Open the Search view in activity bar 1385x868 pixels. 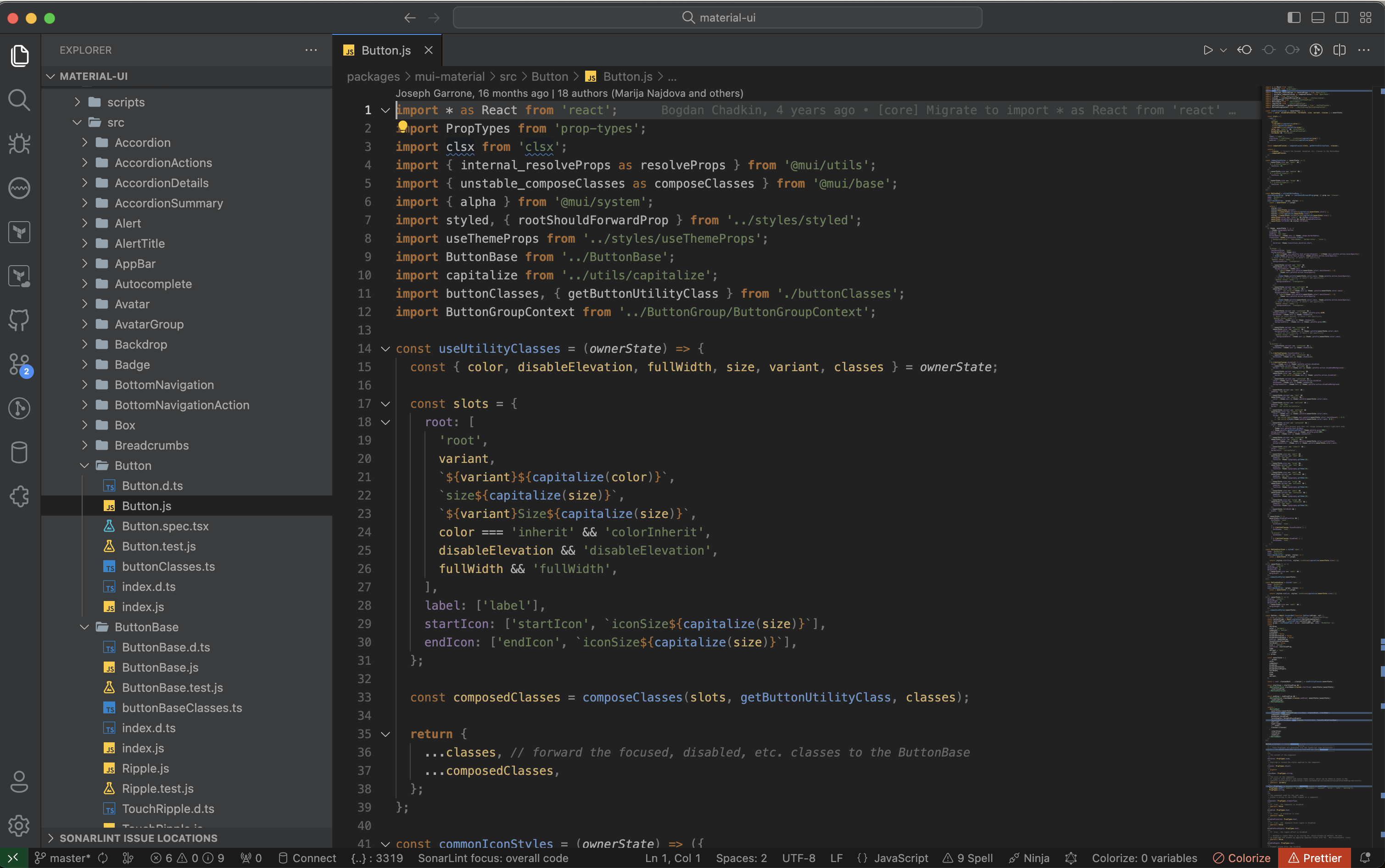[x=20, y=100]
